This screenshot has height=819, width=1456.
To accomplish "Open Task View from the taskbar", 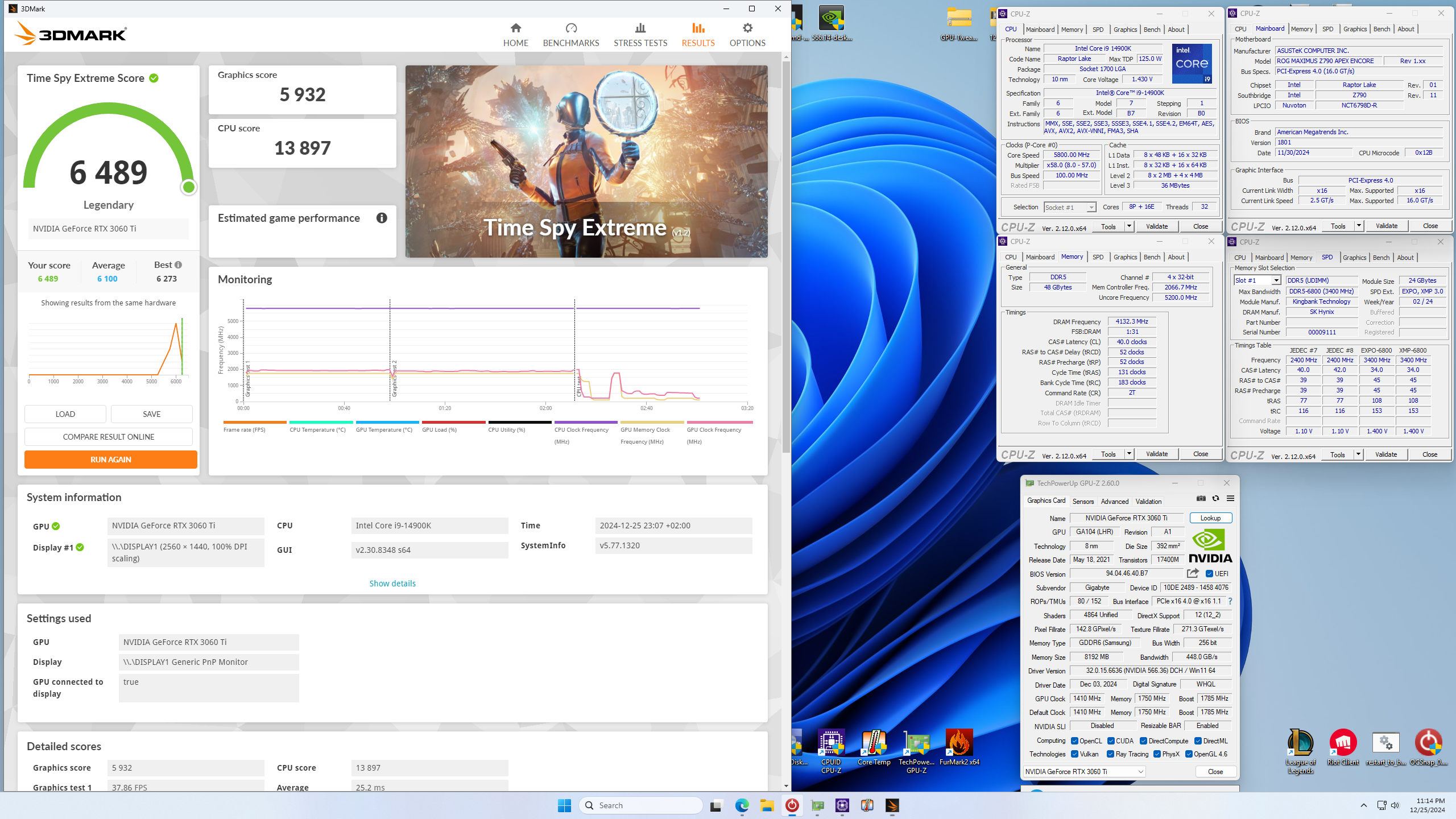I will tap(716, 805).
